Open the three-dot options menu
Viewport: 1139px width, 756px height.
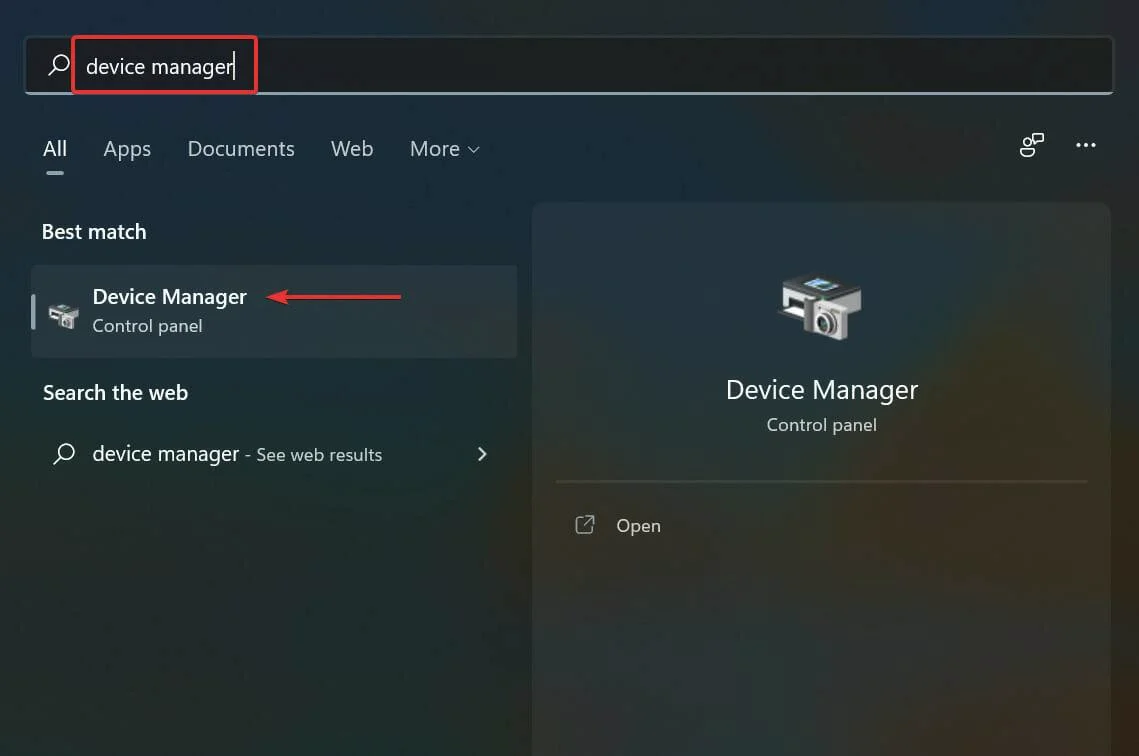point(1085,145)
